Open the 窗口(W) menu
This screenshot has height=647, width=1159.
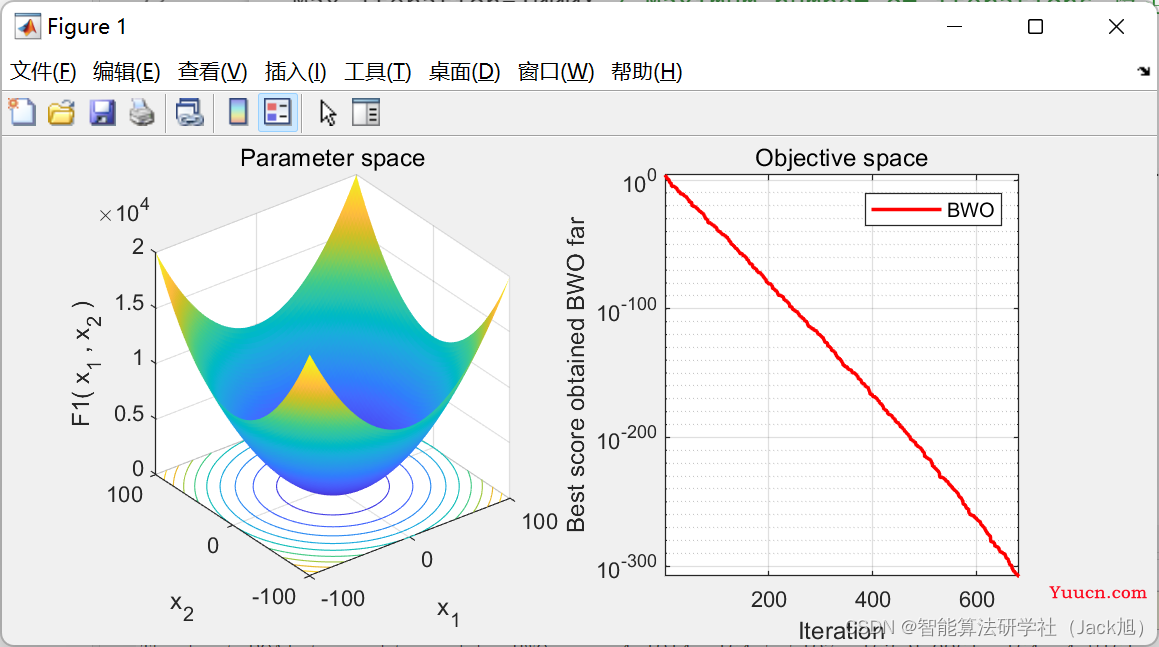[556, 72]
